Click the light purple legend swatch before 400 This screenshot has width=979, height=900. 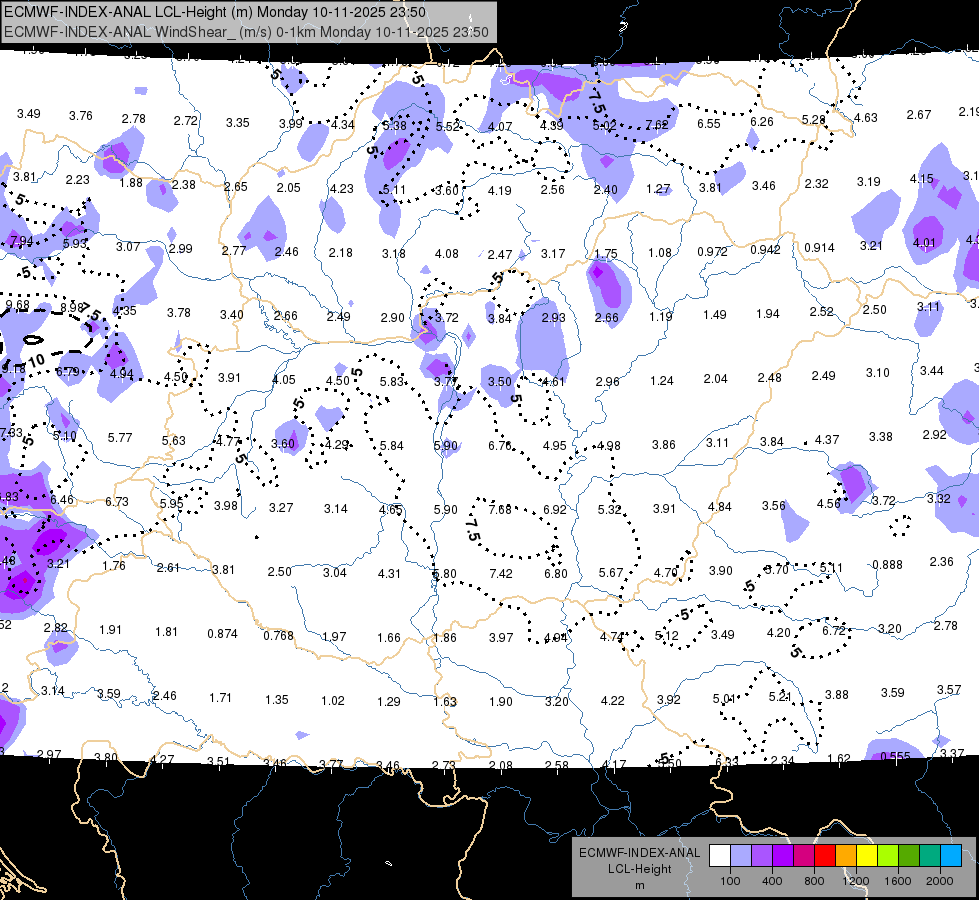point(762,856)
